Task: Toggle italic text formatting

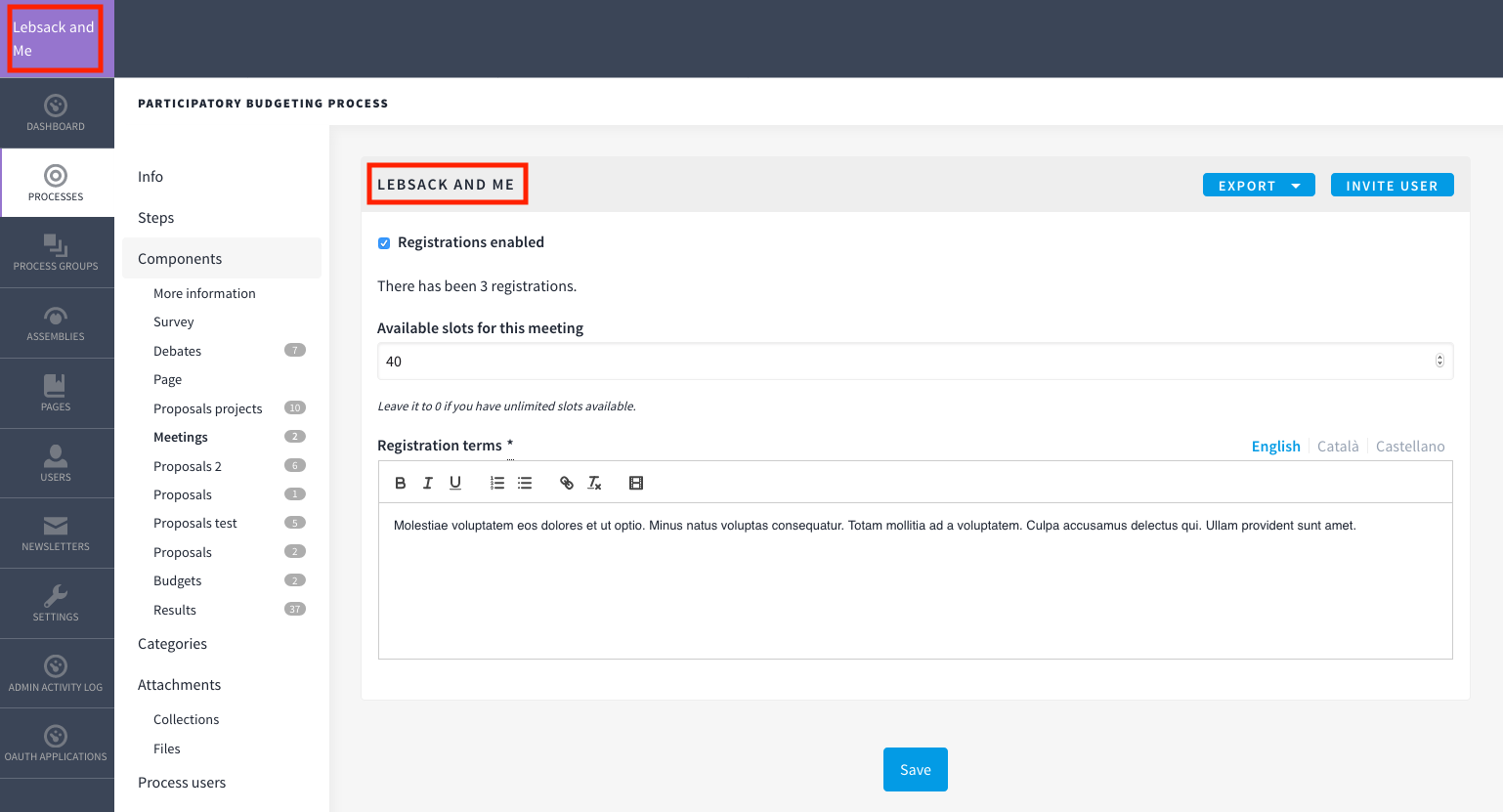Action: coord(427,483)
